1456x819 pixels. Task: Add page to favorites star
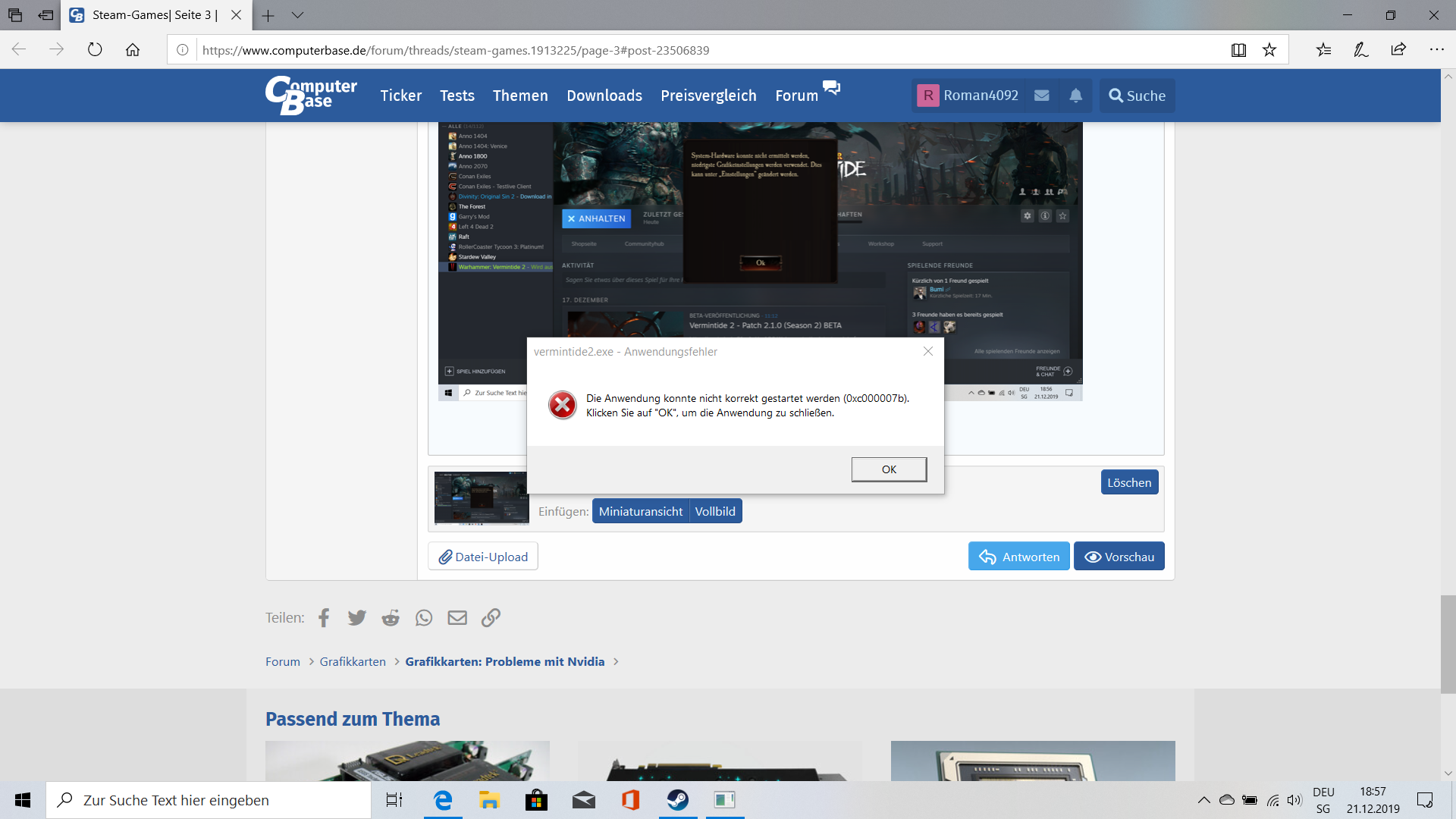pos(1269,50)
